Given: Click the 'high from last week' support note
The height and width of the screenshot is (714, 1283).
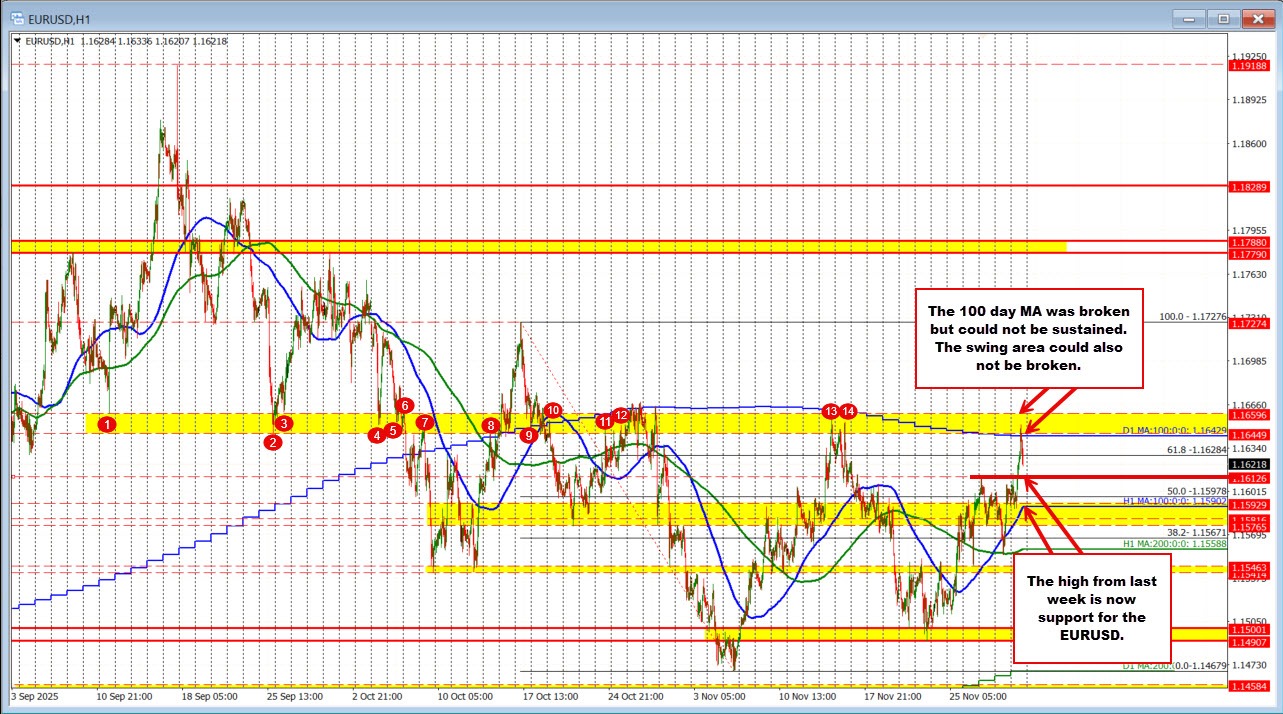Looking at the screenshot, I should point(1090,608).
